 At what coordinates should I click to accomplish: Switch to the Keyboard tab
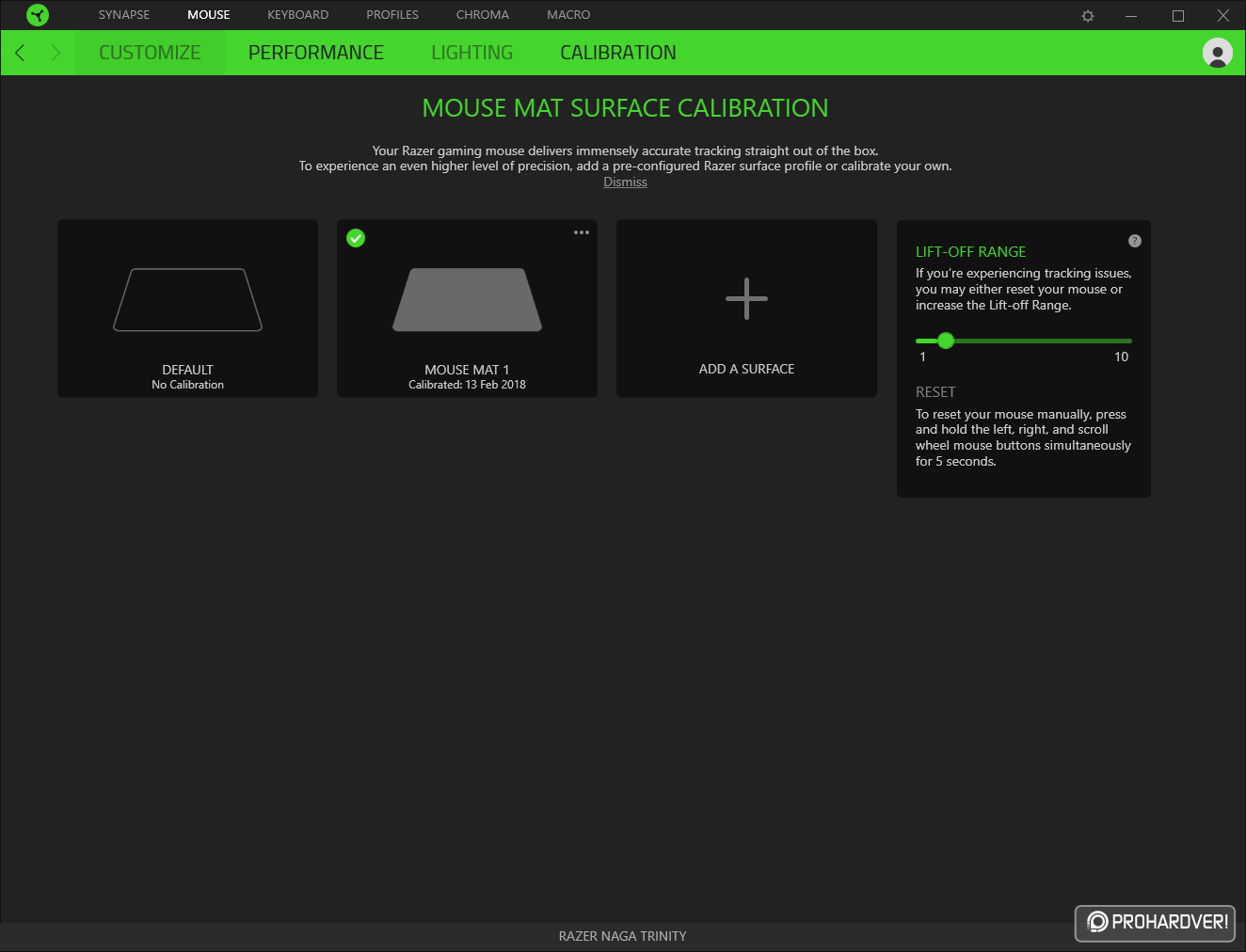[297, 15]
